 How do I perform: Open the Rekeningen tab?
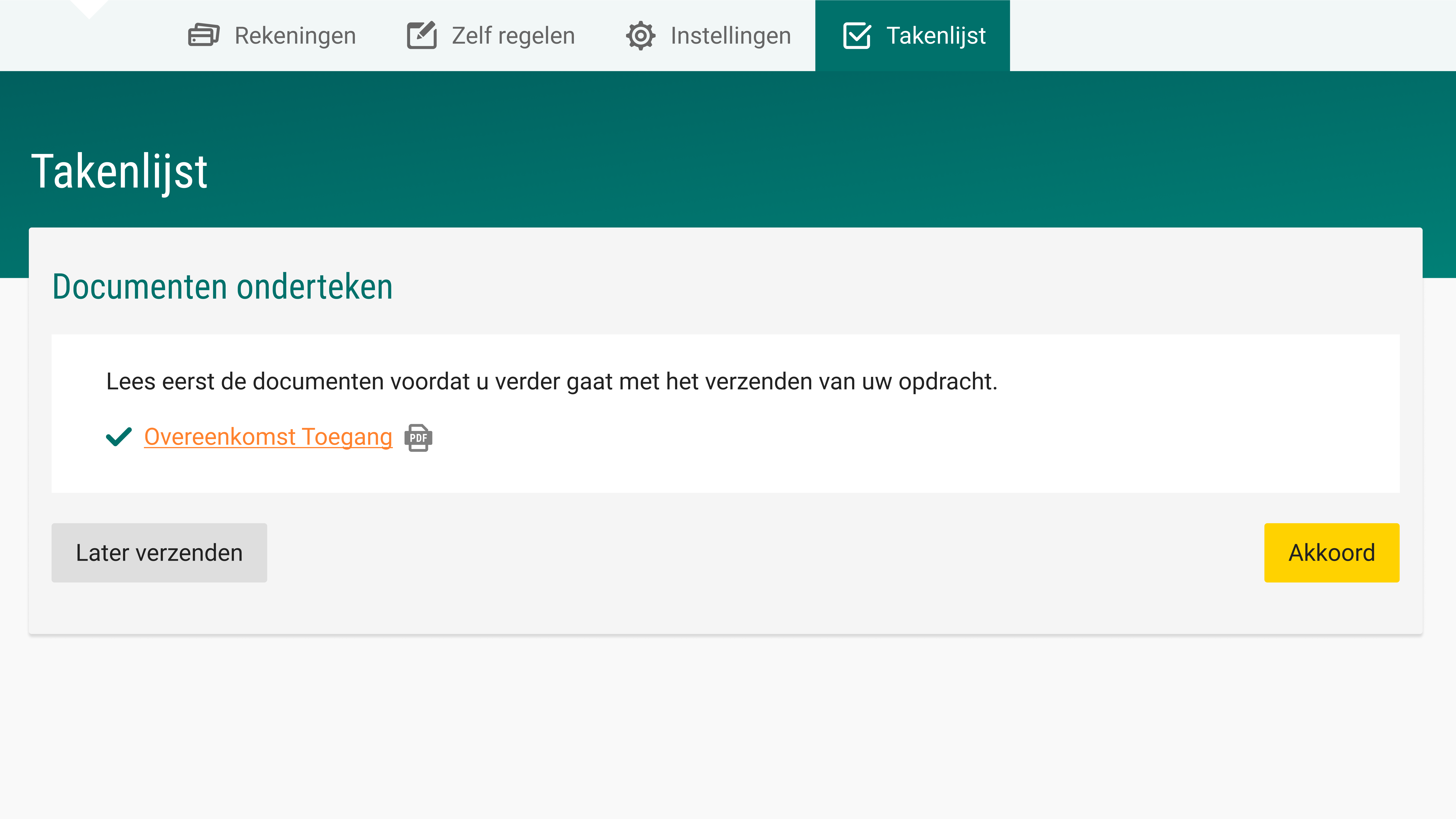(272, 36)
